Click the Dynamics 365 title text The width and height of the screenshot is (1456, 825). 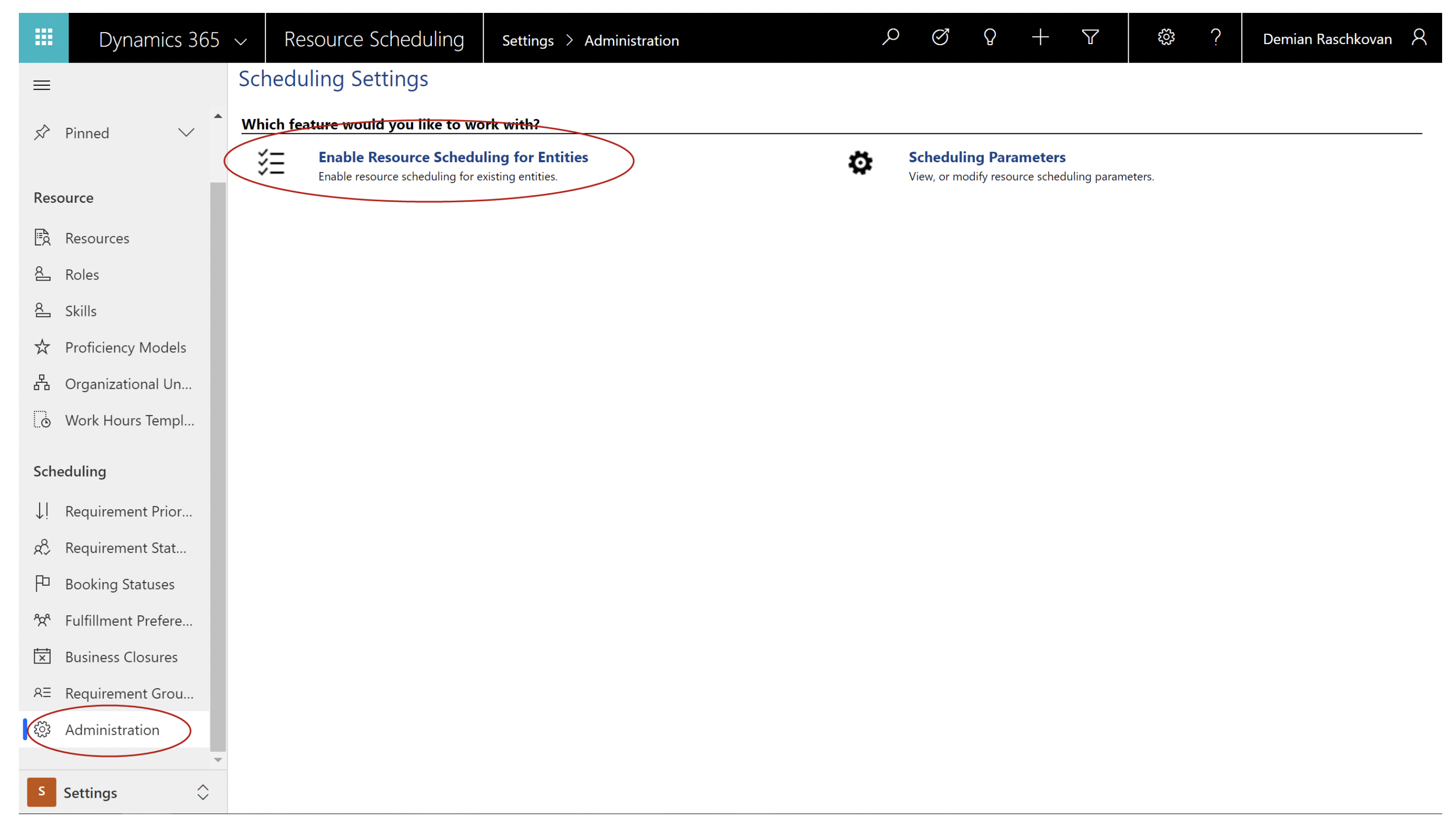point(159,39)
